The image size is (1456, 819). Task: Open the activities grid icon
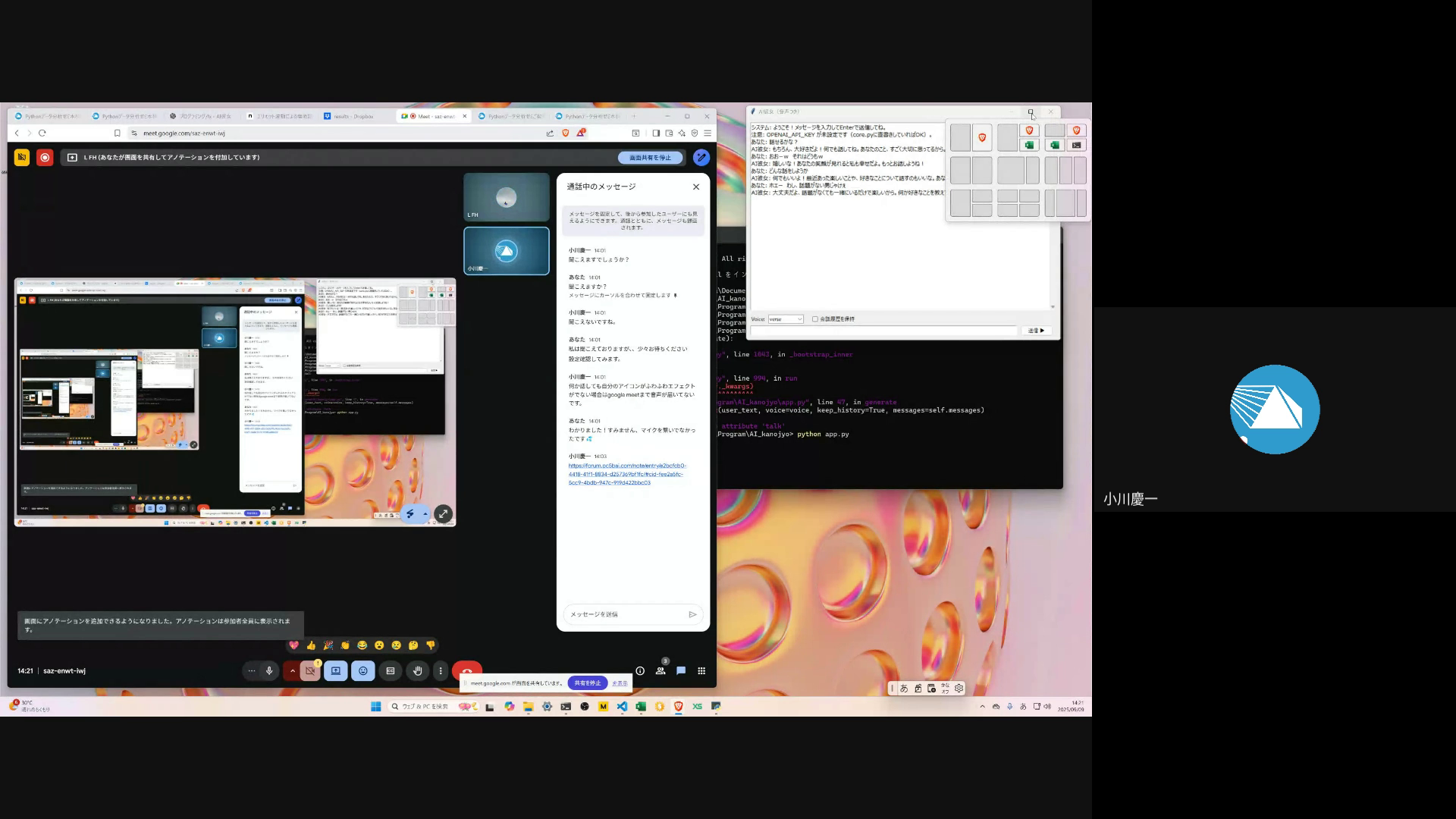tap(701, 671)
